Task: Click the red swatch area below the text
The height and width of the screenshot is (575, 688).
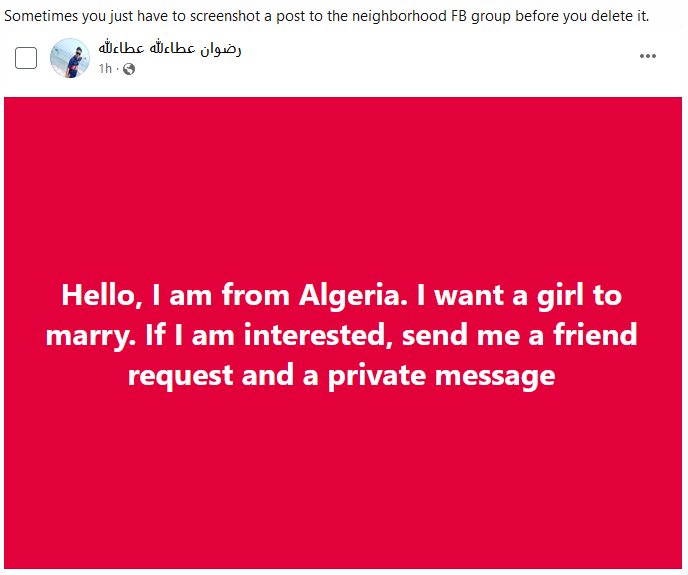Action: coord(343,481)
